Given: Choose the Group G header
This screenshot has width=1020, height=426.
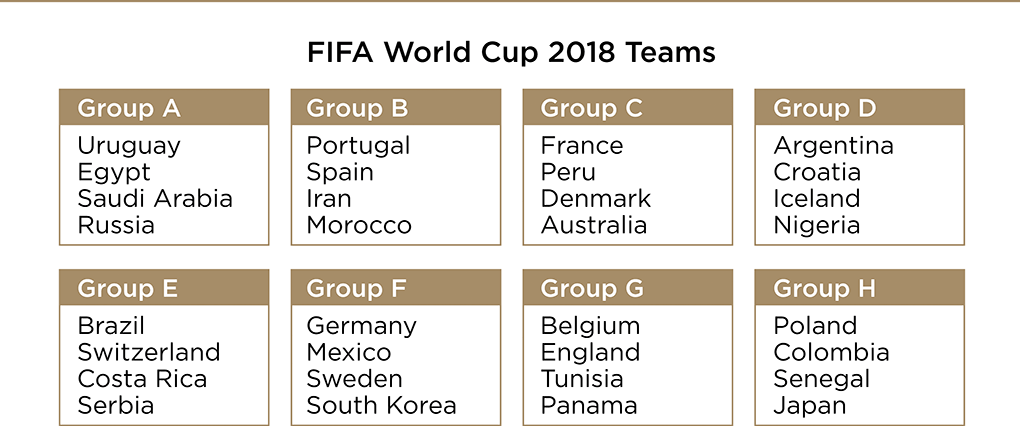Looking at the screenshot, I should [x=592, y=289].
